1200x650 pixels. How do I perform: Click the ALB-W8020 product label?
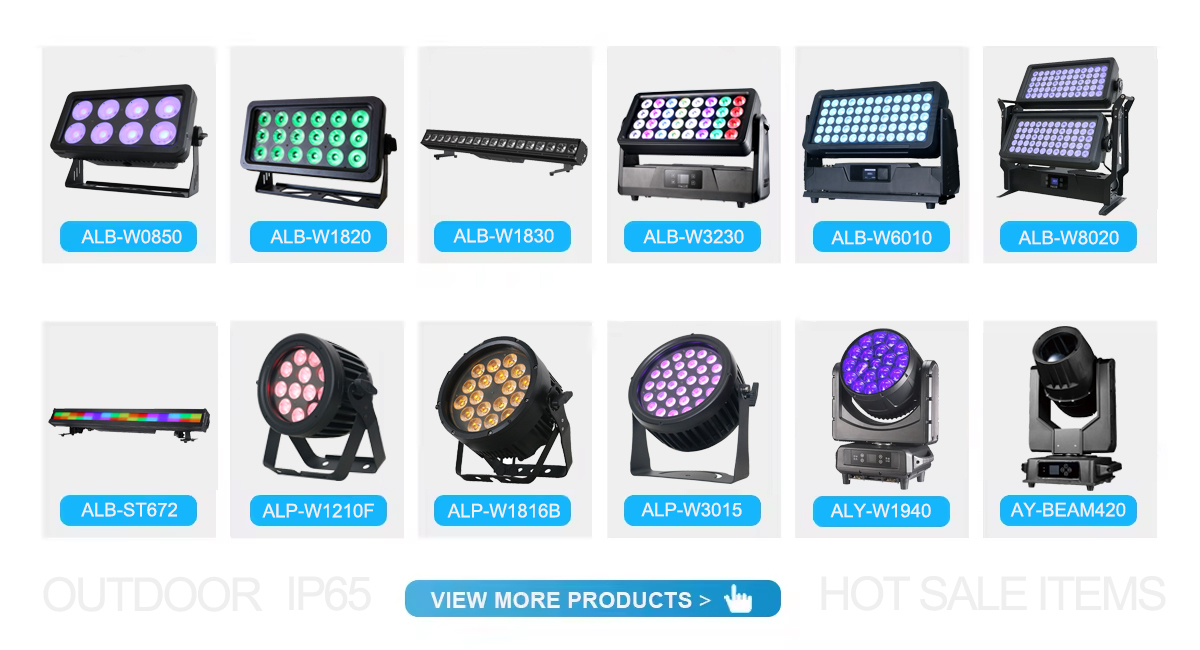click(x=1068, y=238)
